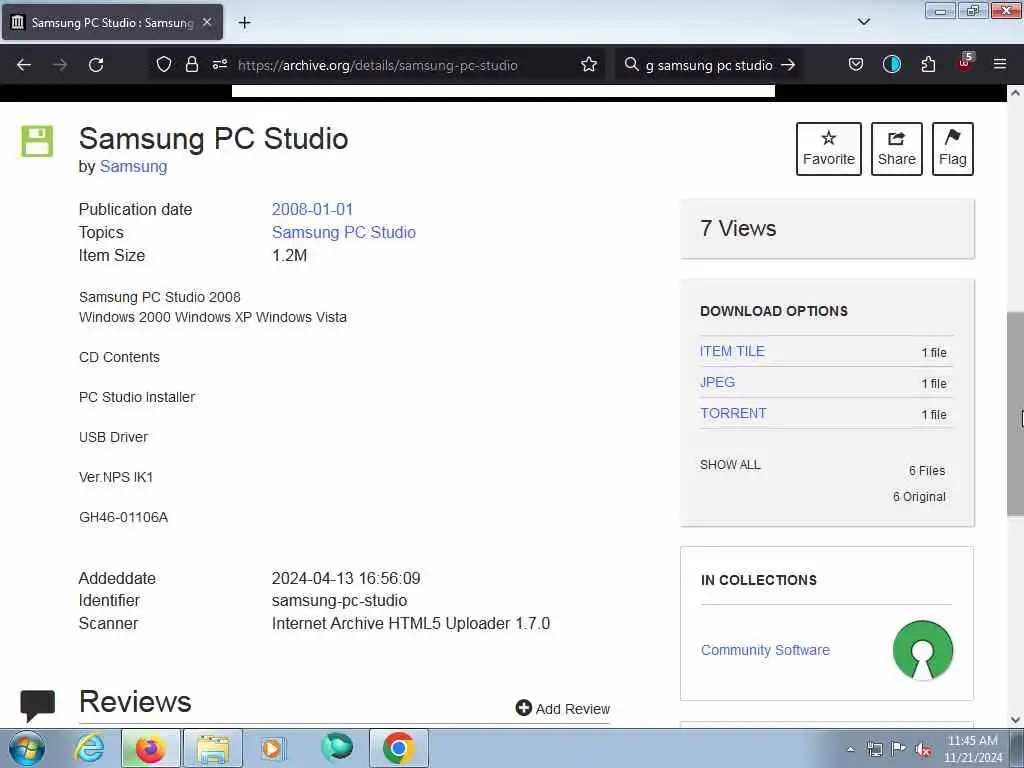Select the Ver.NPS IK1 text line

[x=116, y=477]
